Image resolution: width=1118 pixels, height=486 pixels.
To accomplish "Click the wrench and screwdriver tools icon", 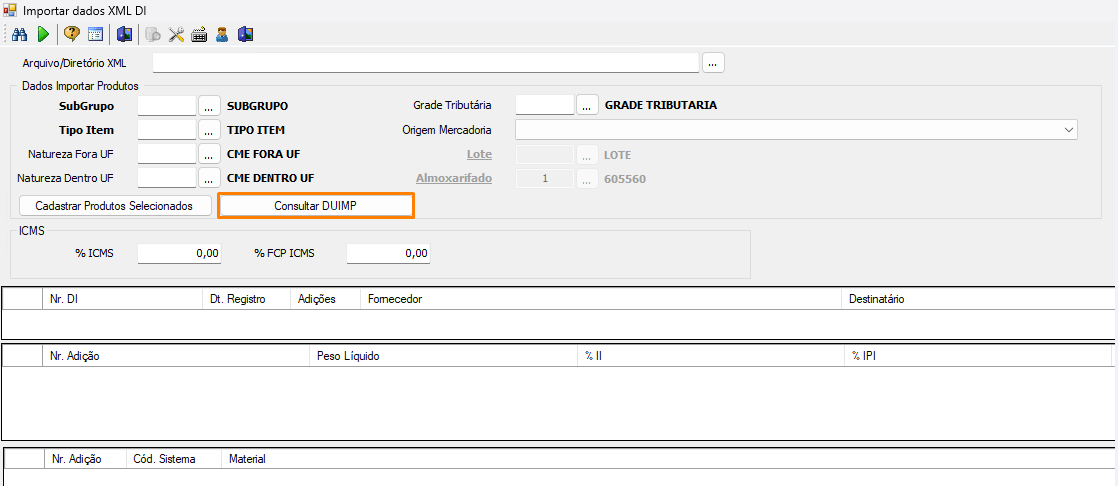I will [x=177, y=35].
